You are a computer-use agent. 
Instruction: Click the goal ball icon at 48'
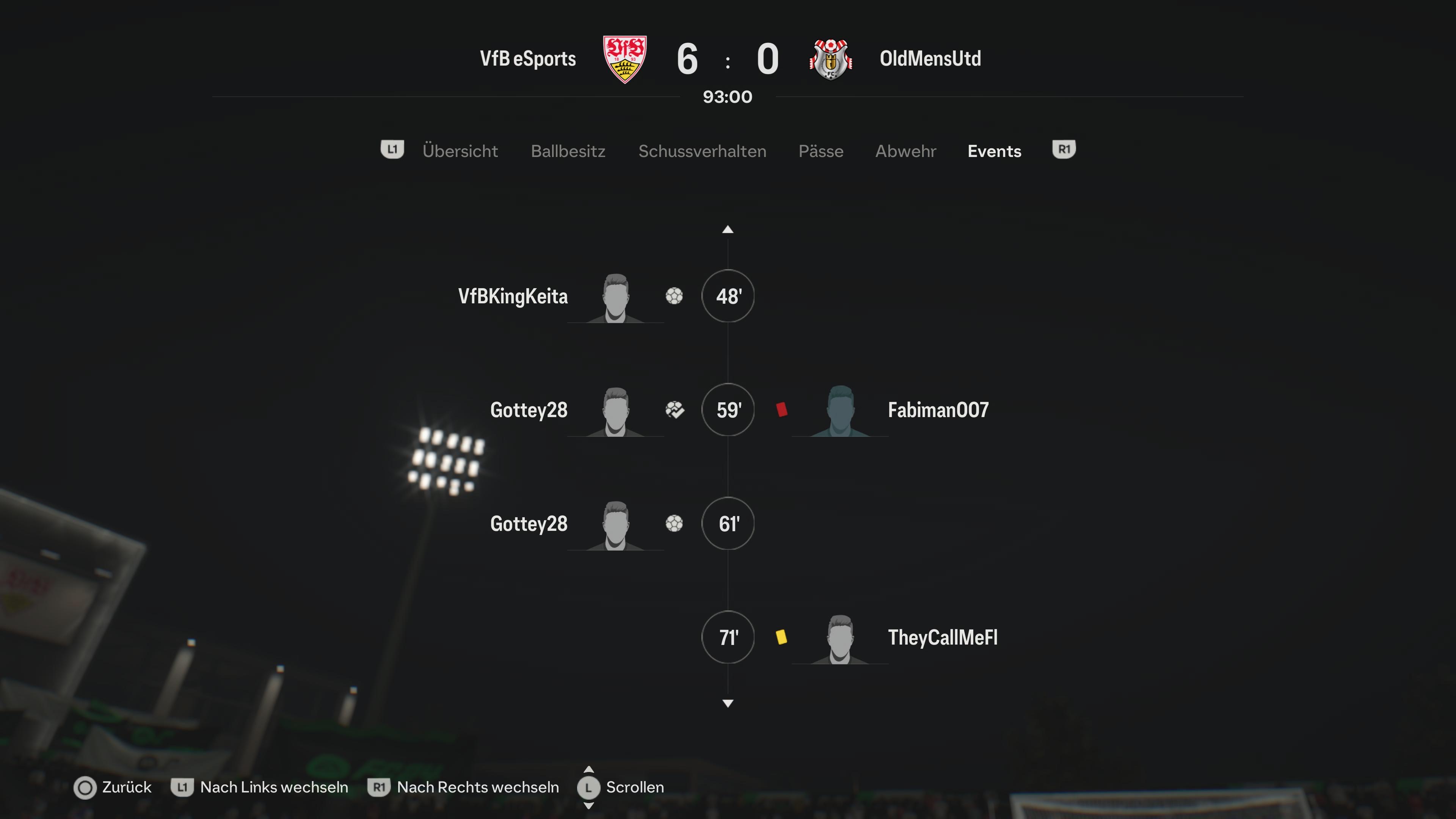[674, 296]
